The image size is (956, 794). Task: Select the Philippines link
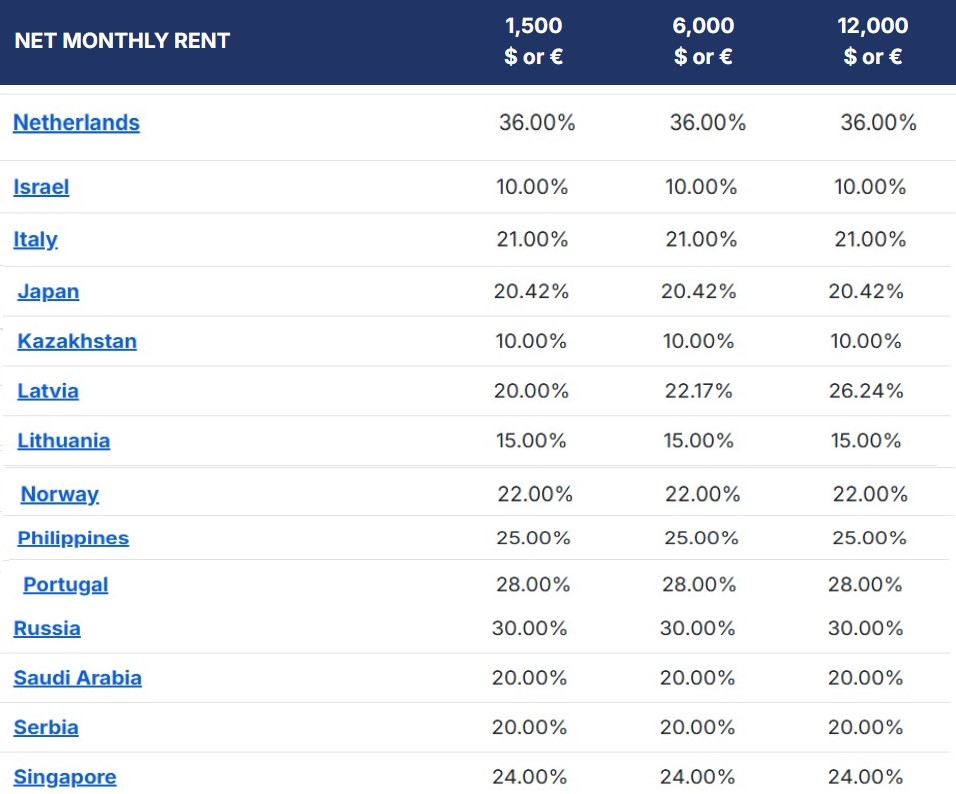click(x=73, y=539)
